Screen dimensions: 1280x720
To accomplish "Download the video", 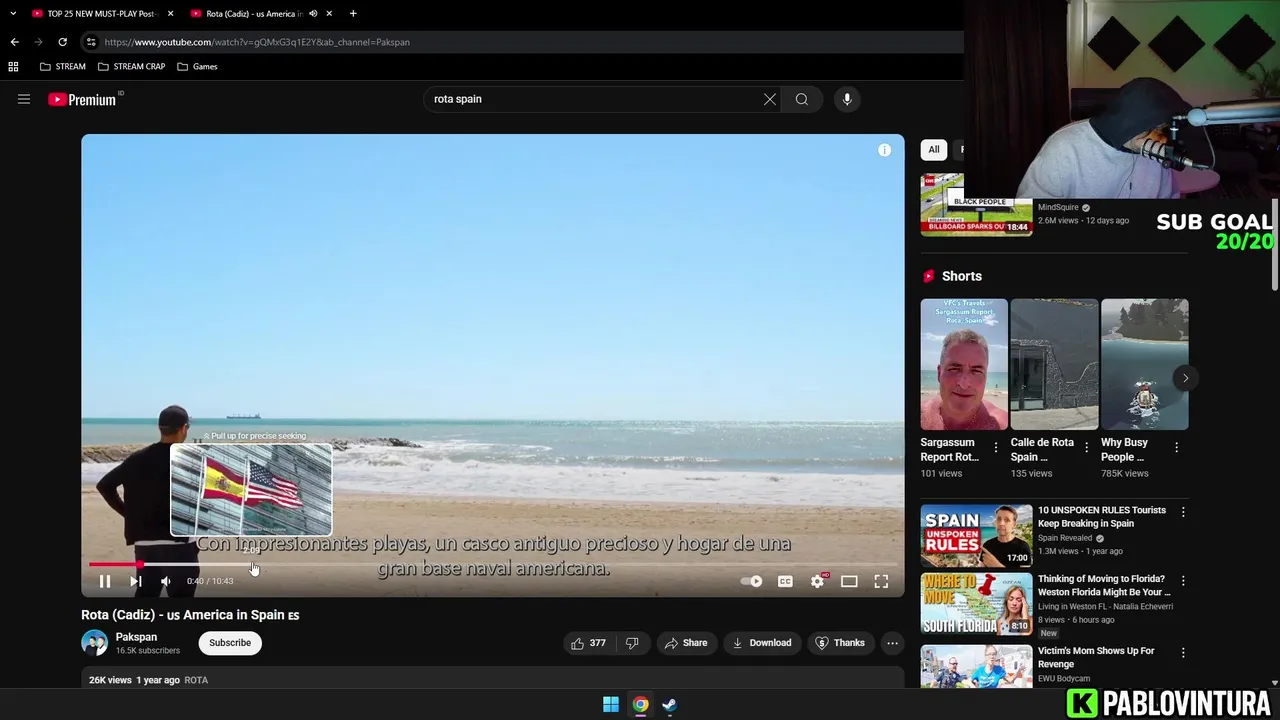I will (762, 643).
